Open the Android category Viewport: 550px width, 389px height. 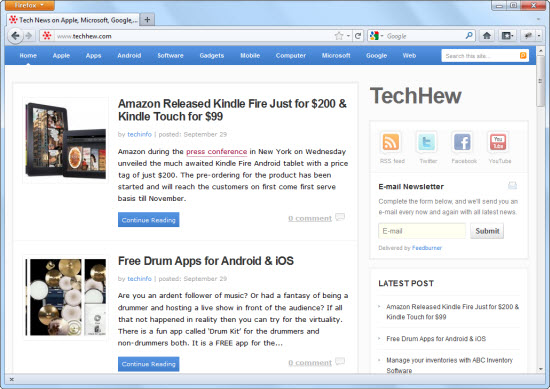[x=129, y=55]
